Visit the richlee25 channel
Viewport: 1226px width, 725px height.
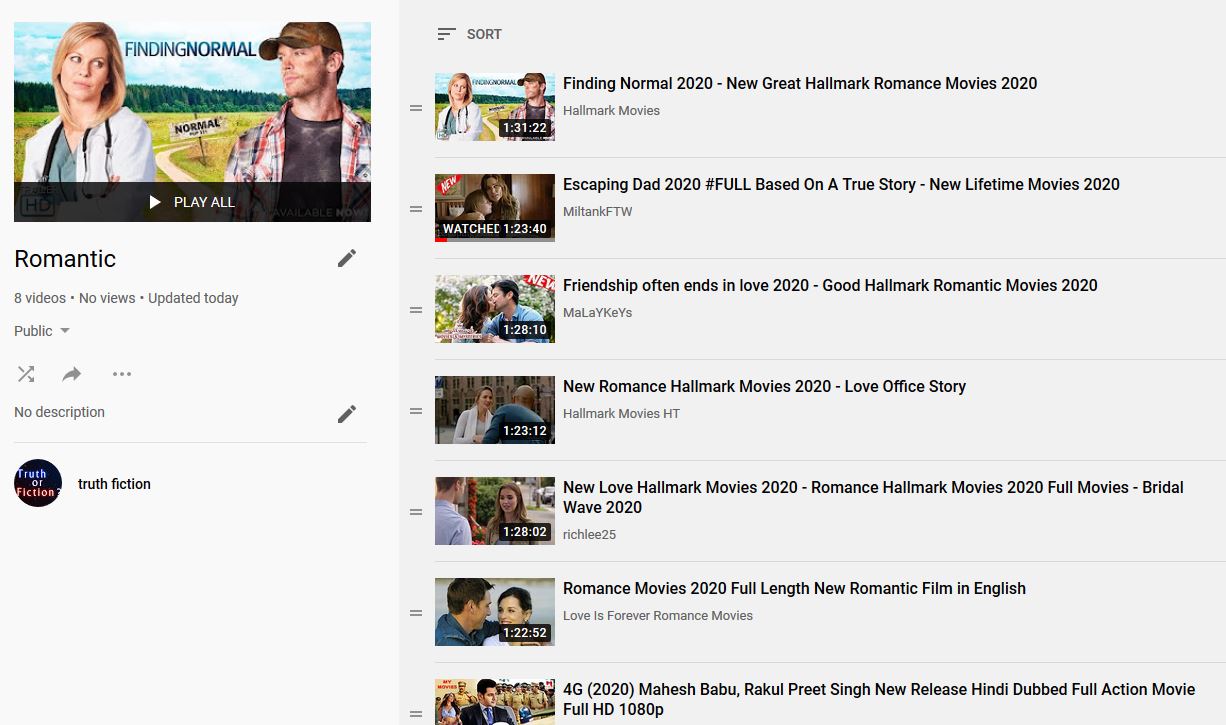589,535
